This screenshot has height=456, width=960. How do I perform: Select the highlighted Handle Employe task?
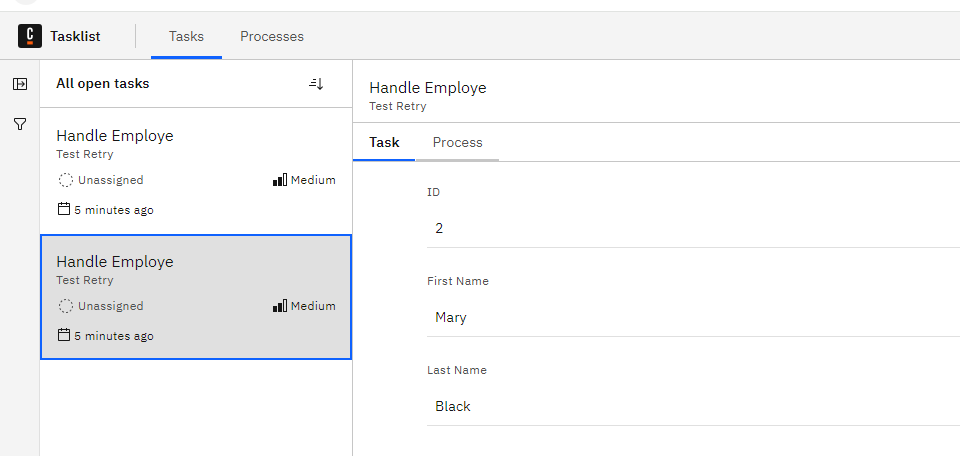click(196, 297)
